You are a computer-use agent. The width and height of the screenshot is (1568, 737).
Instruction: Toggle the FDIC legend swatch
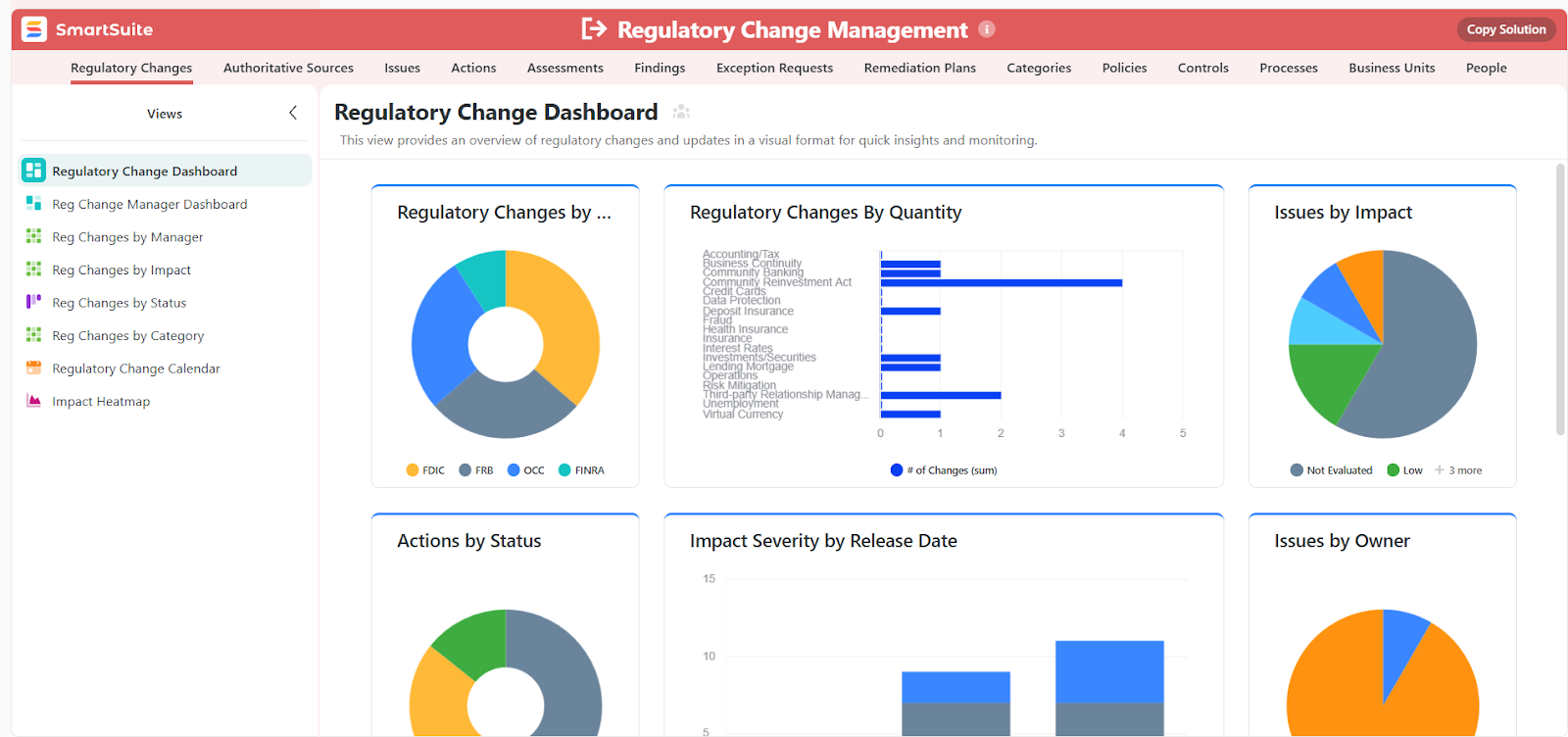413,470
